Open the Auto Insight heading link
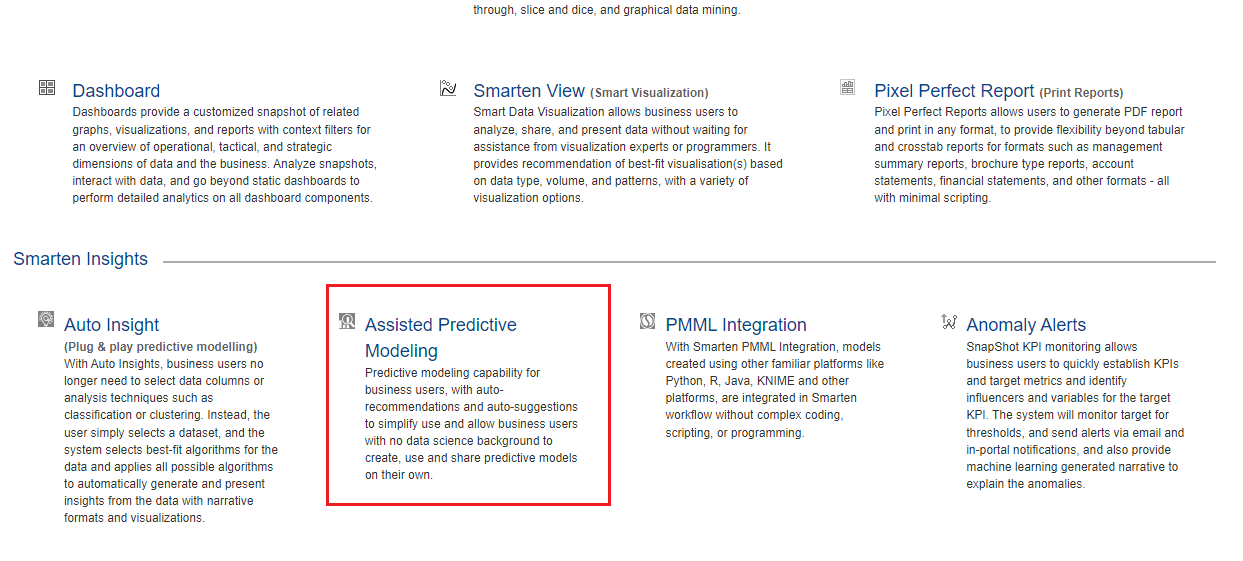The height and width of the screenshot is (561, 1243). (112, 325)
